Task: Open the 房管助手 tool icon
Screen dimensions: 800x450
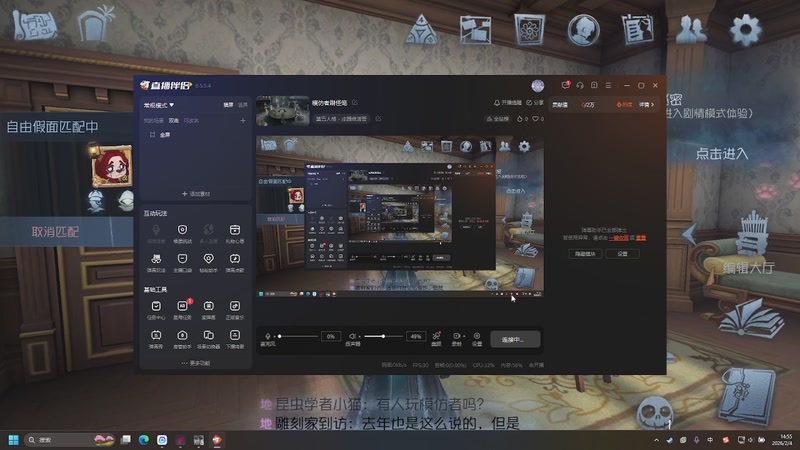Action: (x=182, y=335)
